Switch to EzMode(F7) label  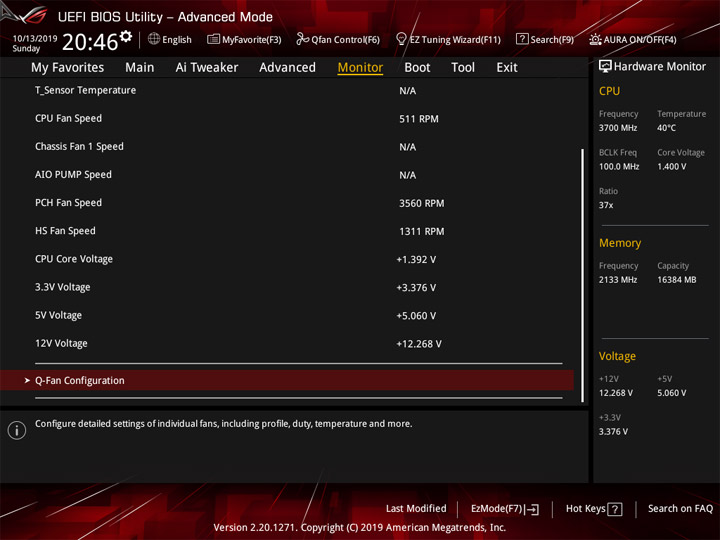(497, 509)
